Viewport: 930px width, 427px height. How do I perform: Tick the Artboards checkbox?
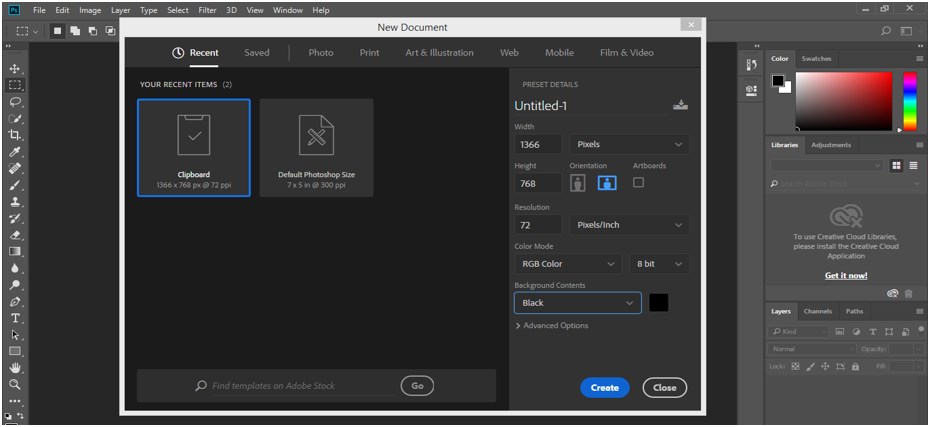(638, 183)
